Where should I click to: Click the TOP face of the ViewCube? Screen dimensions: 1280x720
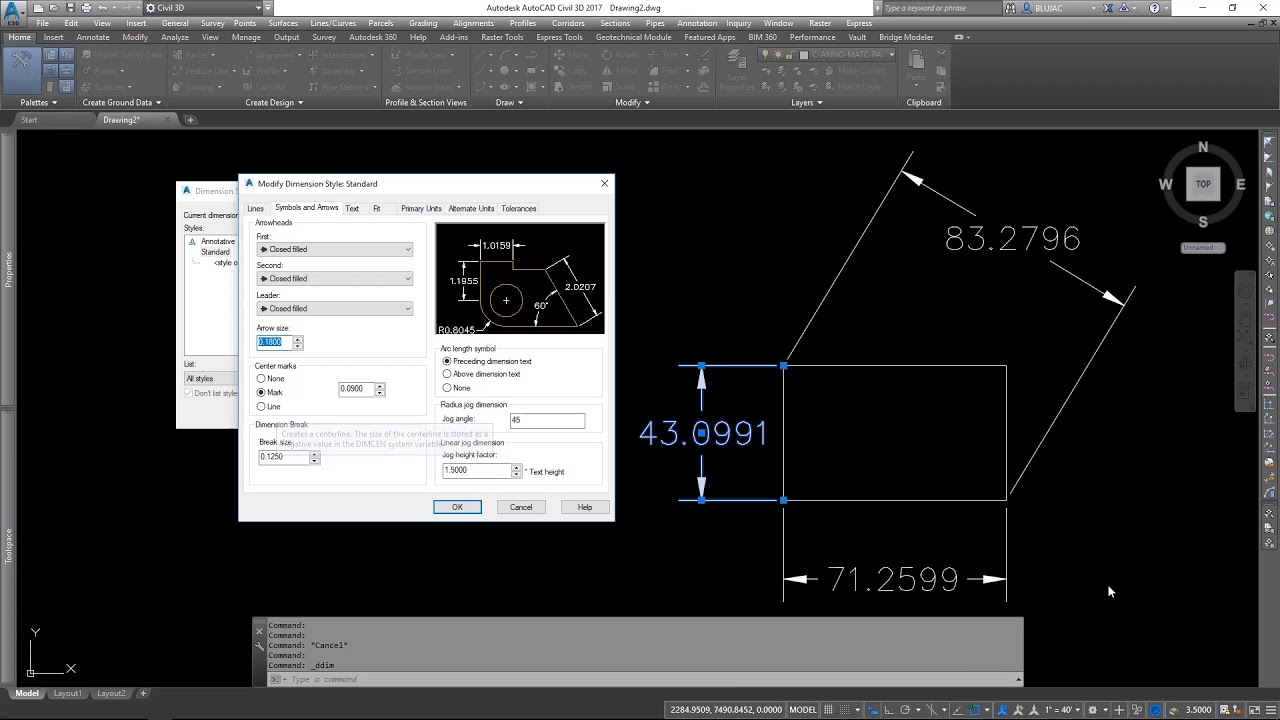1203,184
